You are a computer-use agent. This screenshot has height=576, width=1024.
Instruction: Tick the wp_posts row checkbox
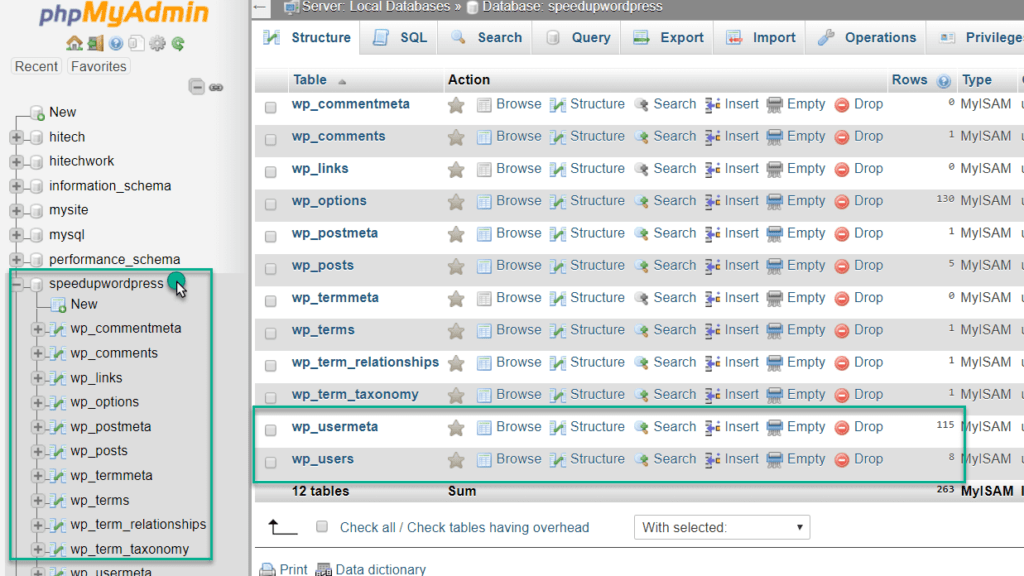tap(270, 268)
